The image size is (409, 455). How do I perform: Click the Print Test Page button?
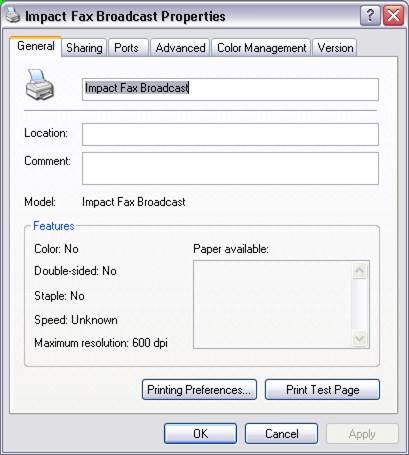tap(322, 389)
